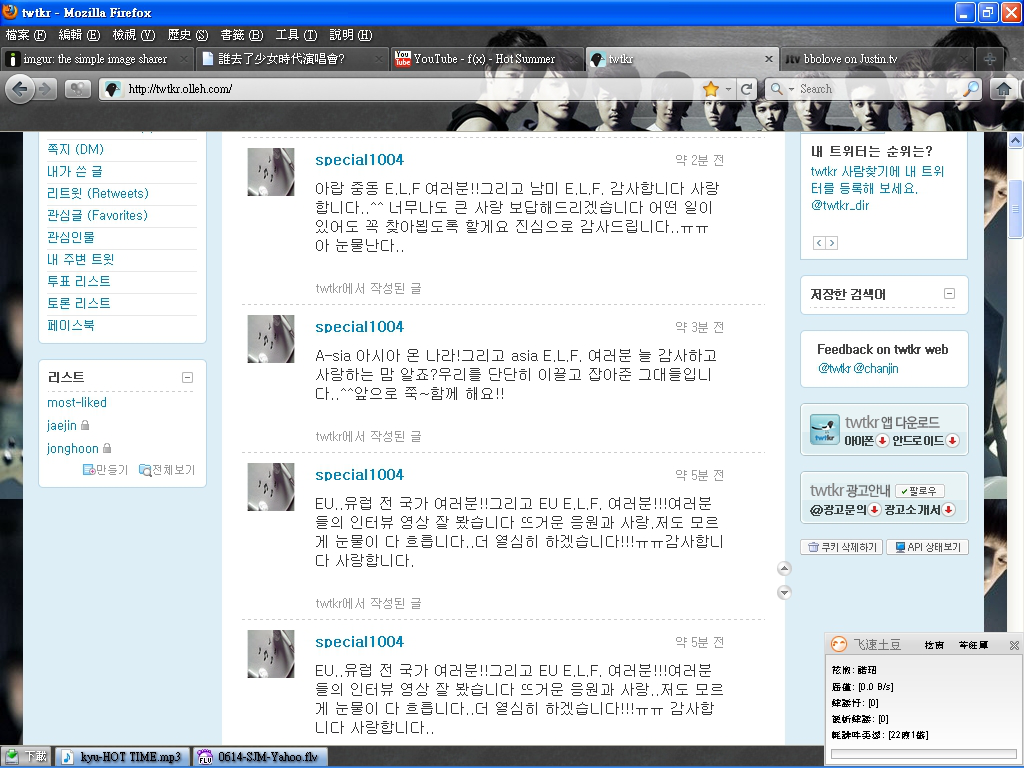Viewport: 1024px width, 768px height.
Task: Click the browser Forward arrow
Action: [x=45, y=89]
